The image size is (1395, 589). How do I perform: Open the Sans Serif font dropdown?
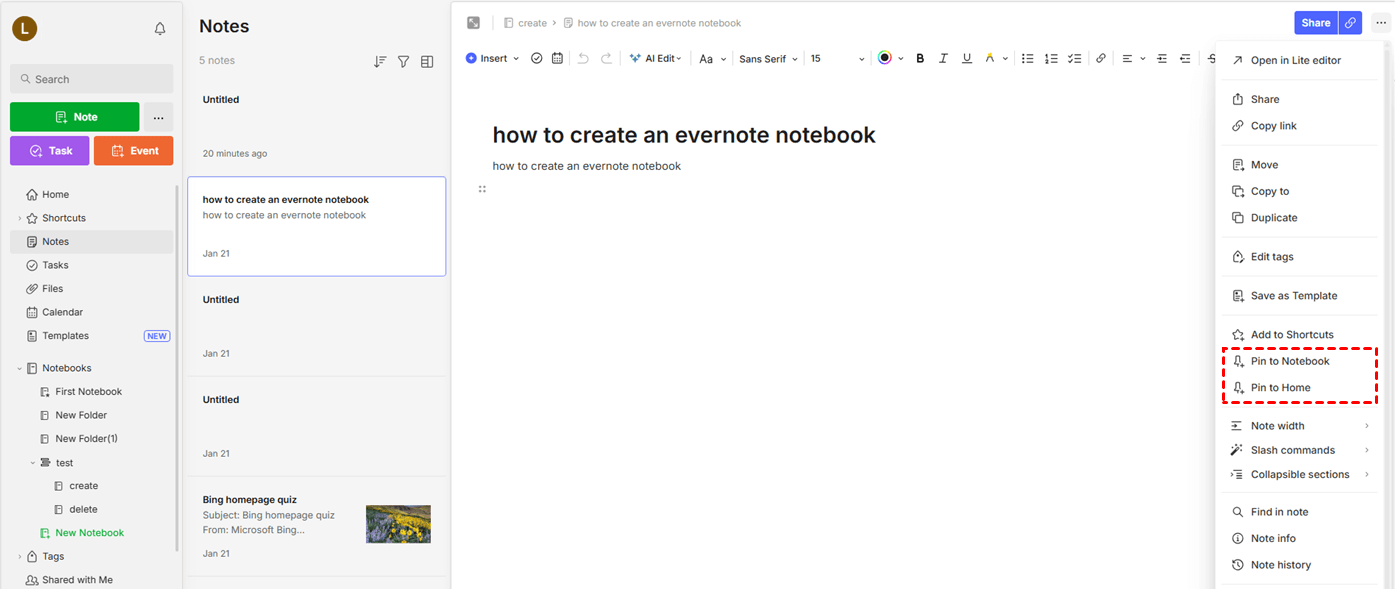tap(768, 59)
